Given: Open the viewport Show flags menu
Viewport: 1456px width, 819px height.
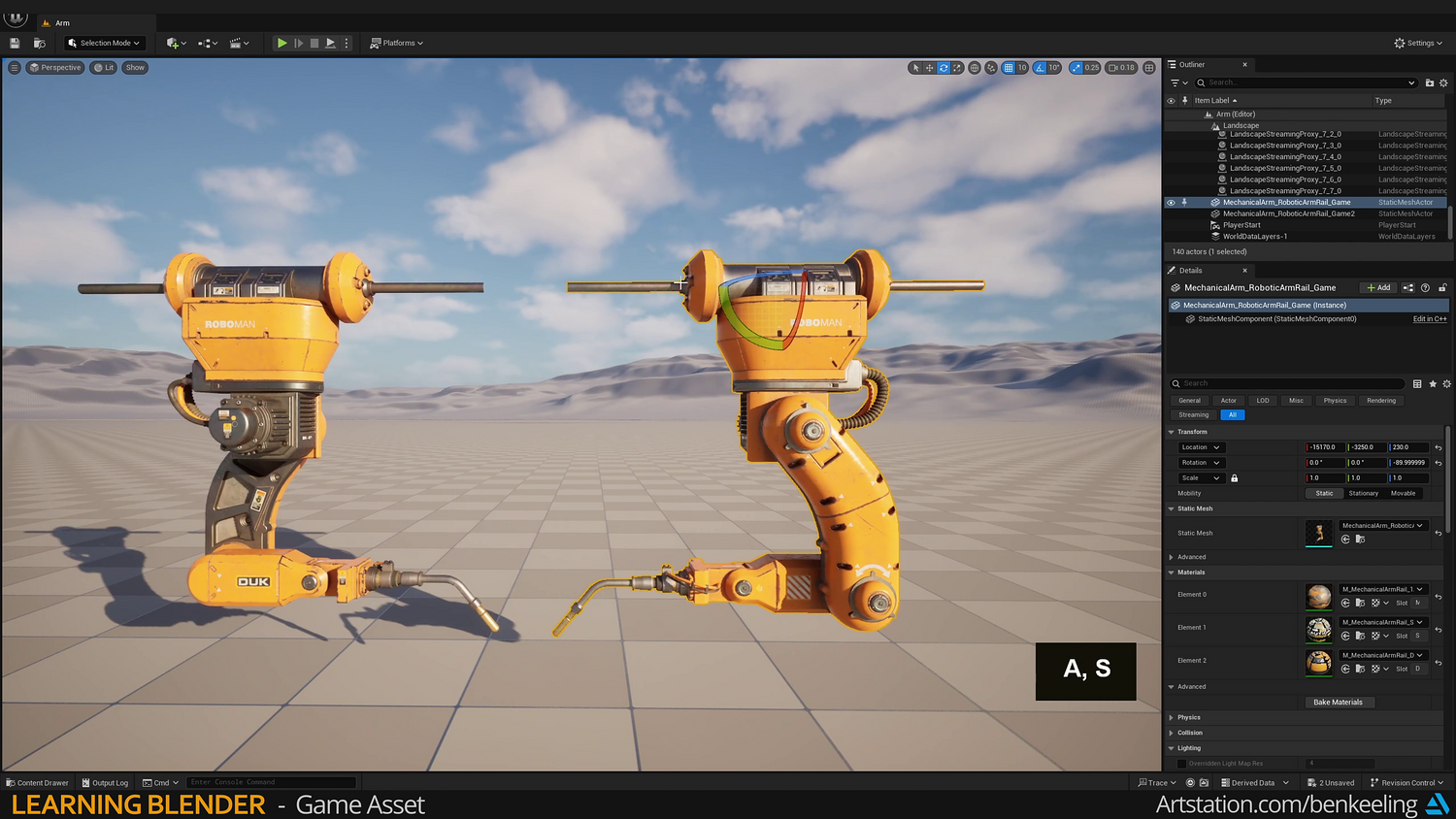Looking at the screenshot, I should (x=135, y=68).
